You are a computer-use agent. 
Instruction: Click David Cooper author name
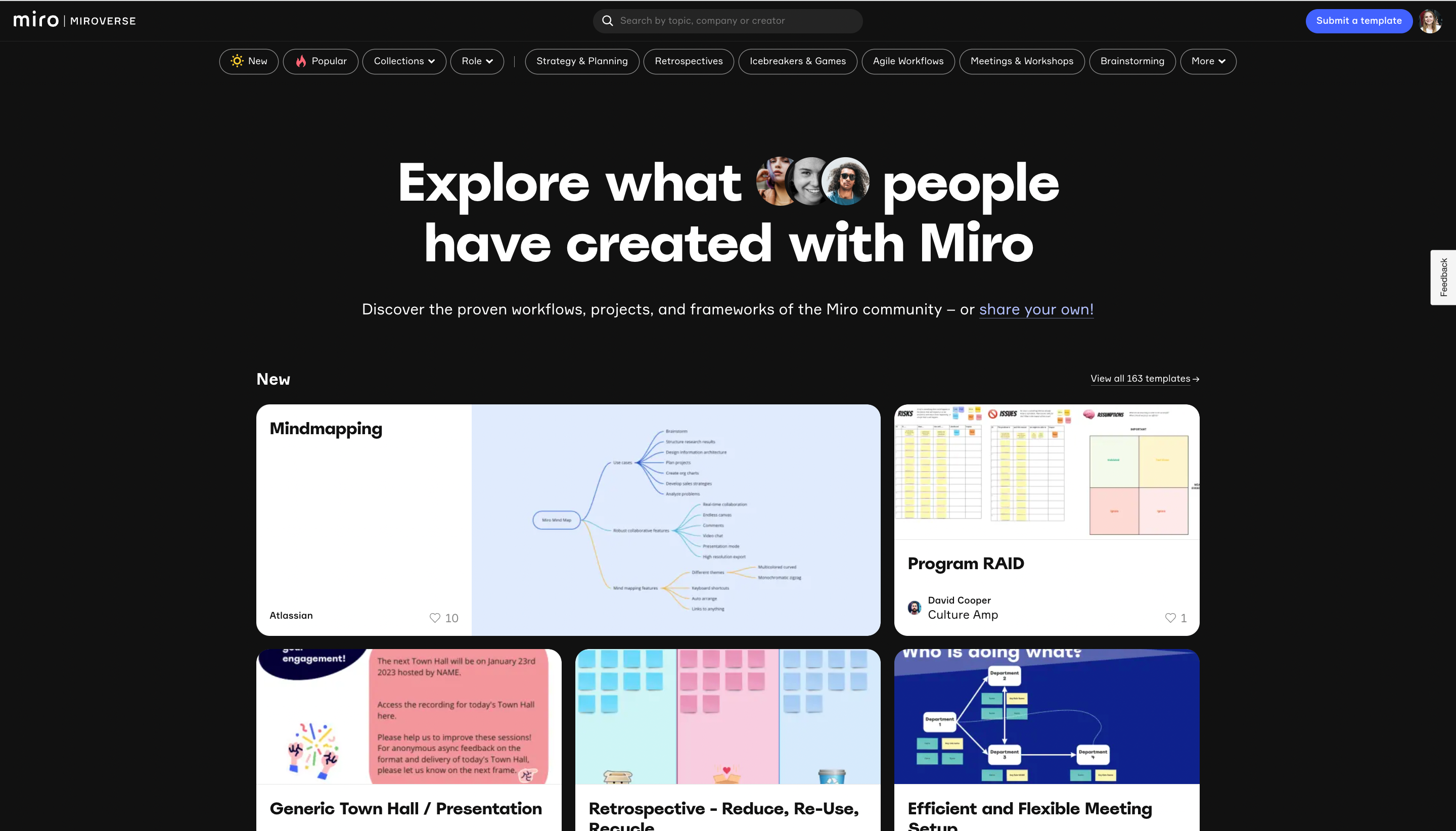click(960, 601)
